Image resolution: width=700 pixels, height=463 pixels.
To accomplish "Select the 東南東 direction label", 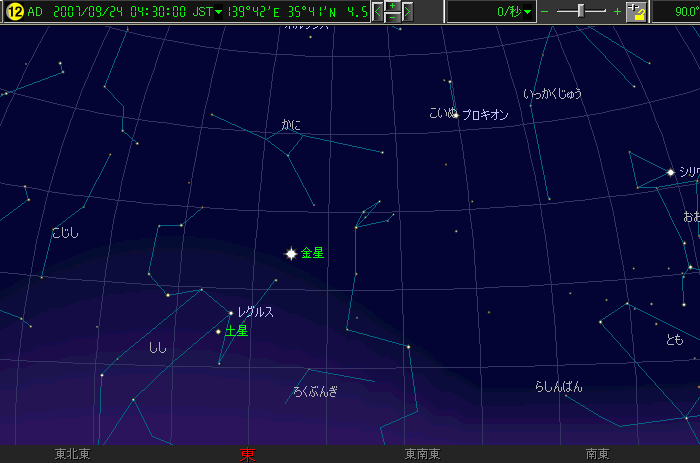I will pos(423,454).
